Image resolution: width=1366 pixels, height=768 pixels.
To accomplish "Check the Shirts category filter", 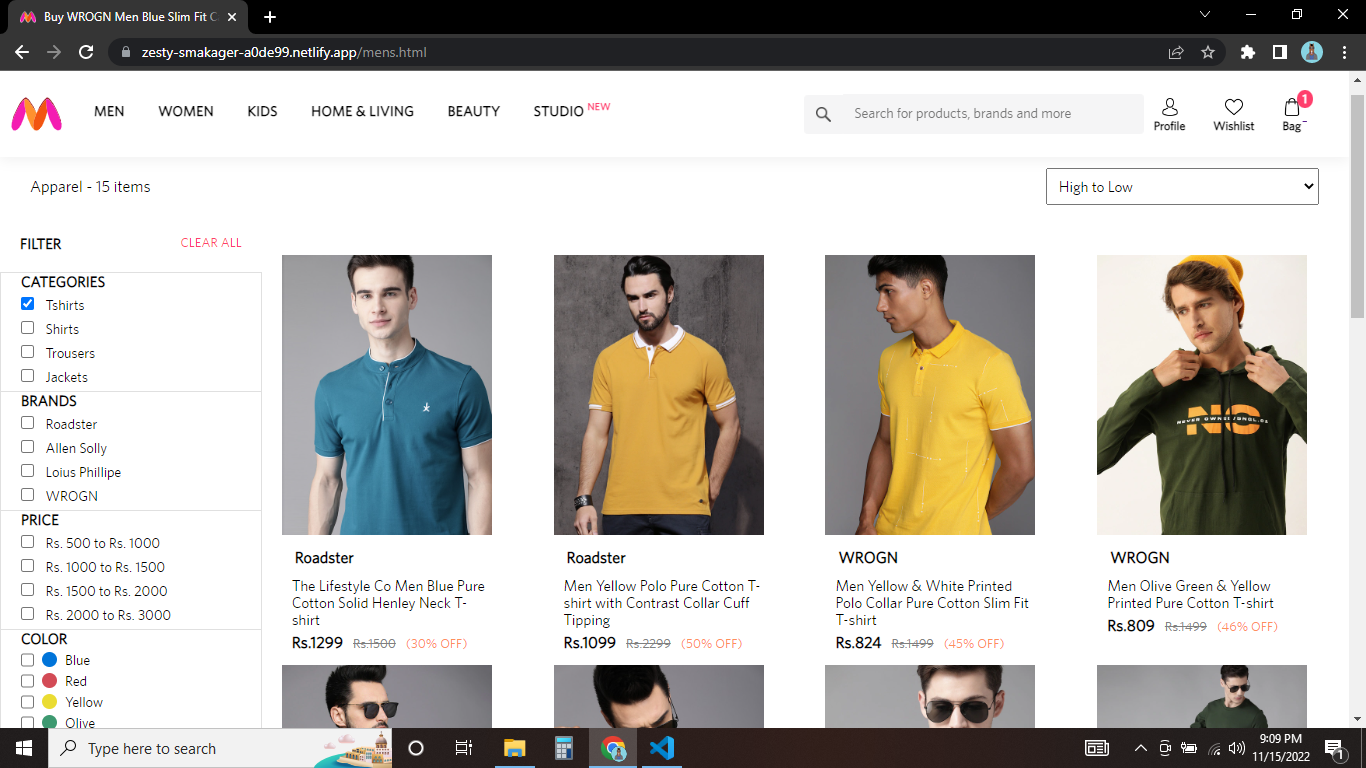I will (x=28, y=328).
